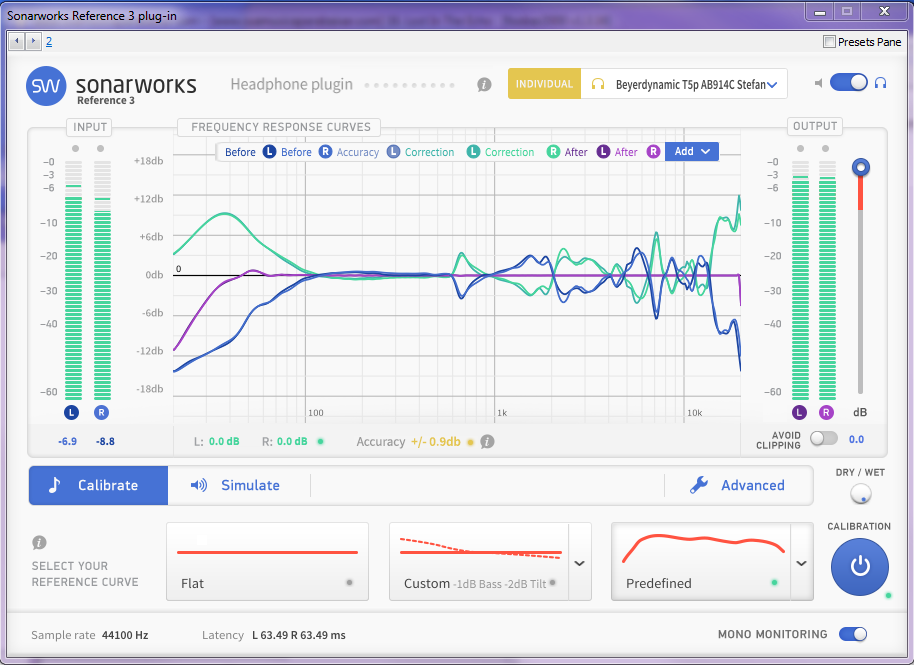
Task: Click the output R channel badge
Action: (x=826, y=413)
